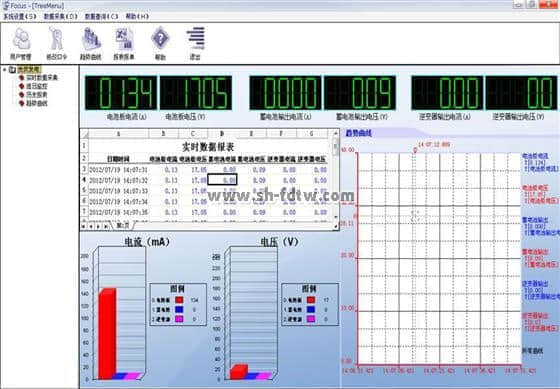This screenshot has height=389, width=560.
Task: Select the sheet tab below the data table
Action: [122, 226]
